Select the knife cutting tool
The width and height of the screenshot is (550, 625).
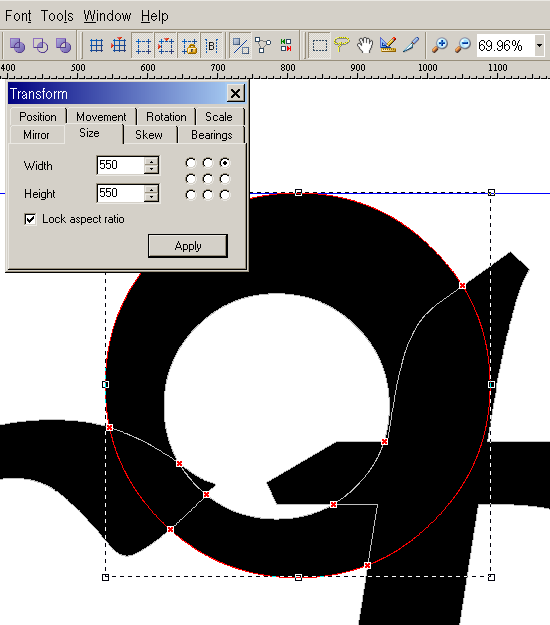411,45
